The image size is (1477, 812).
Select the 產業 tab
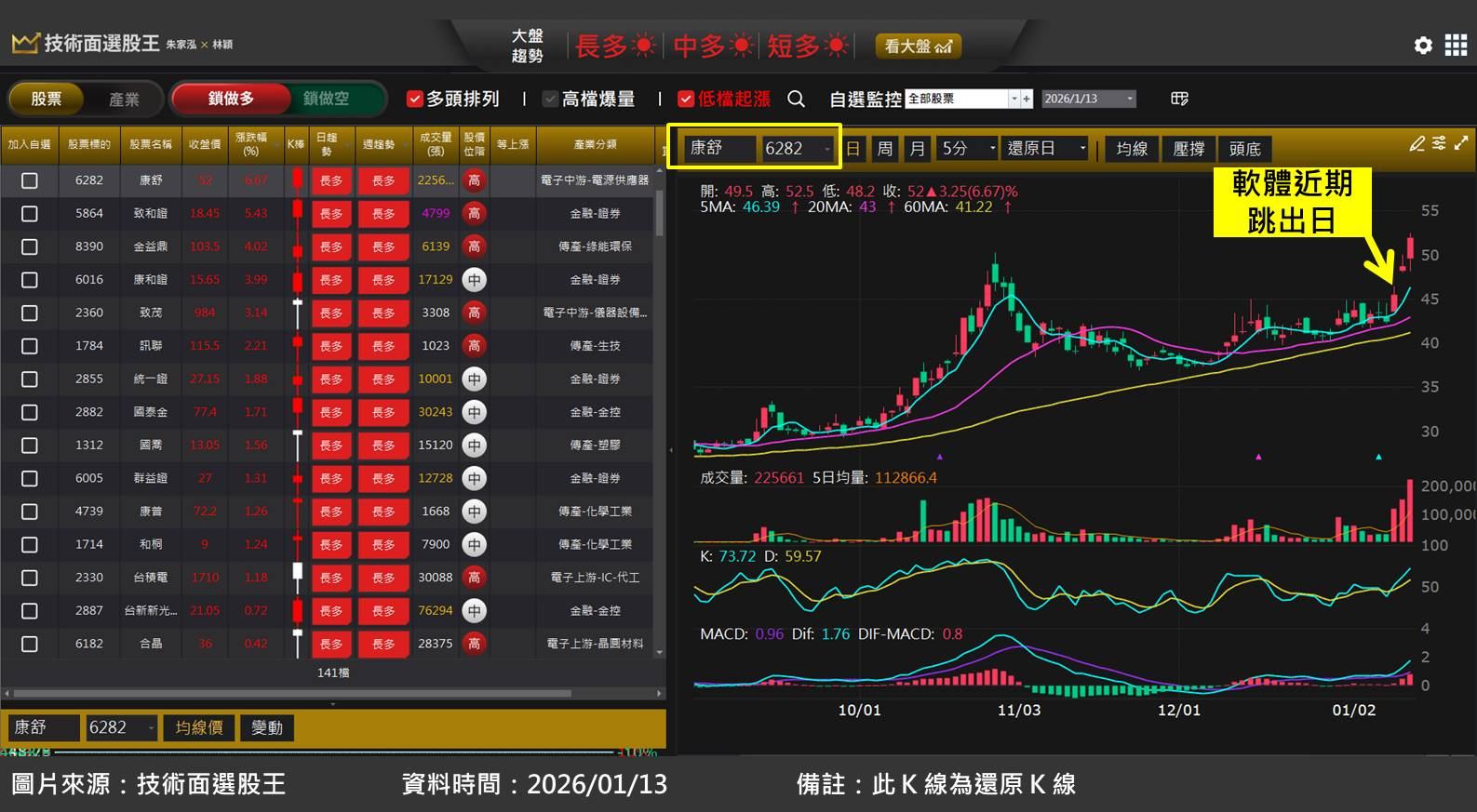pyautogui.click(x=124, y=99)
